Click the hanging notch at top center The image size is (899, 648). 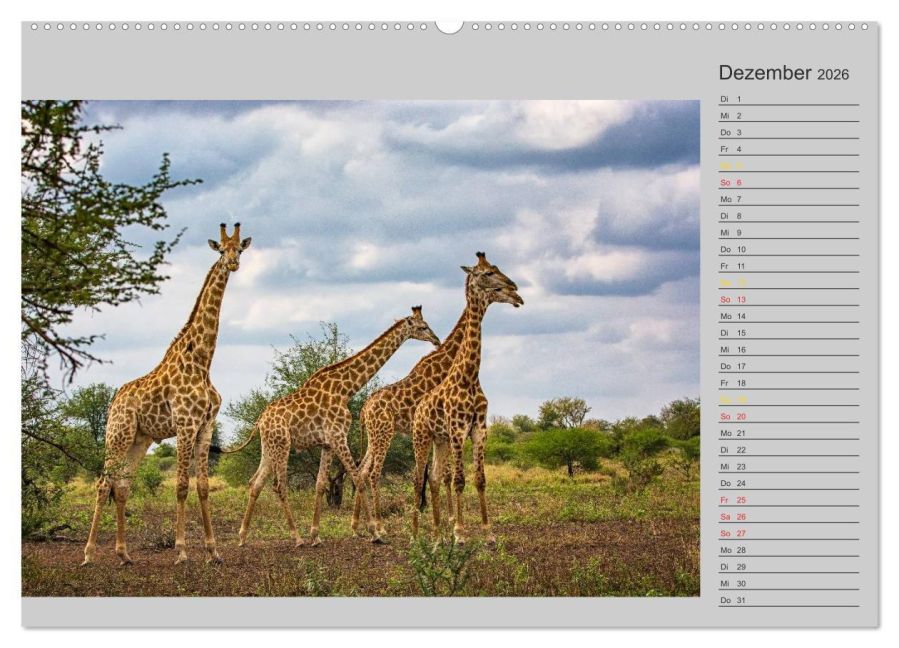[x=449, y=26]
